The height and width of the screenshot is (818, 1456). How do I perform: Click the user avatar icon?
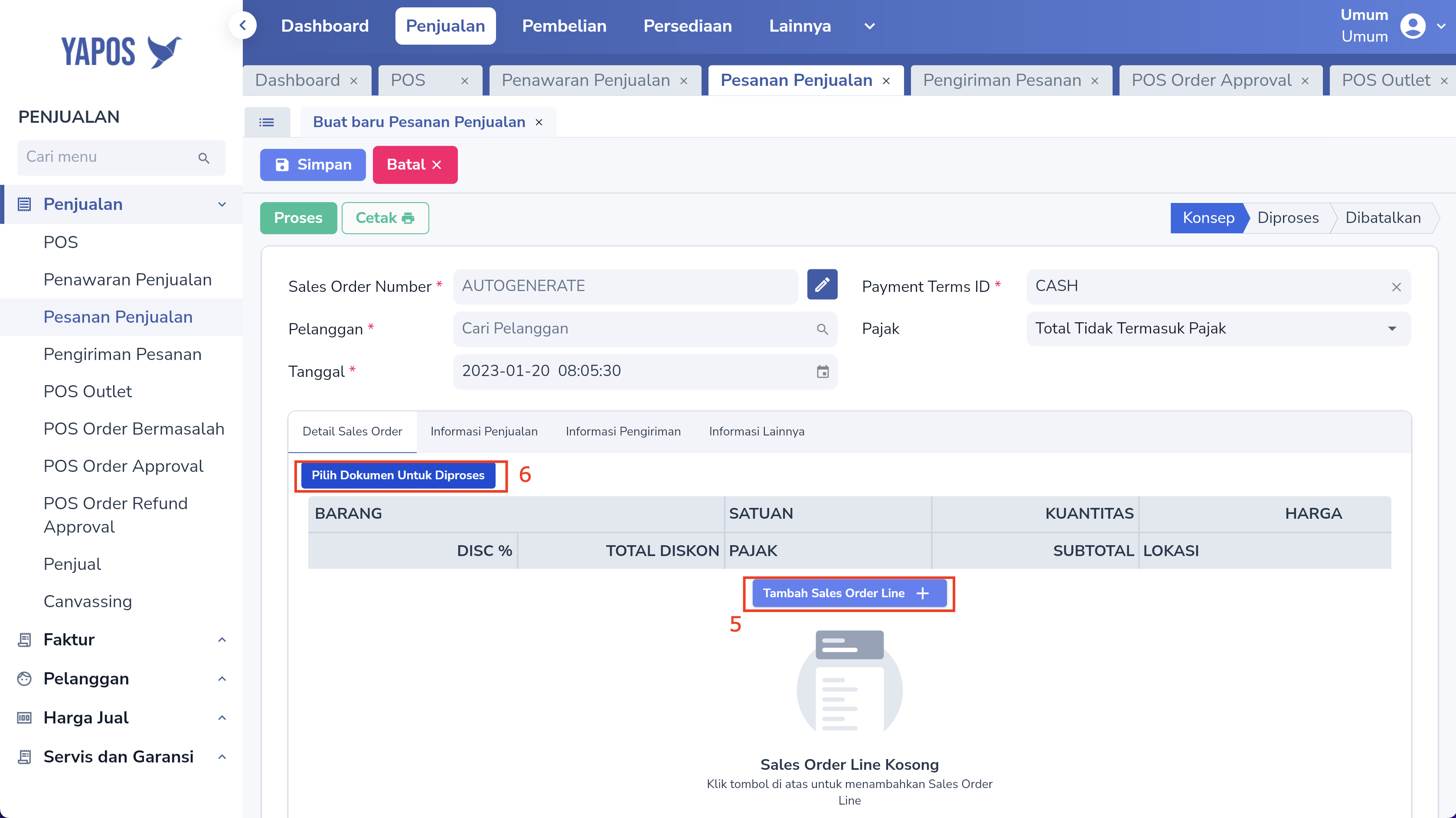pos(1413,26)
